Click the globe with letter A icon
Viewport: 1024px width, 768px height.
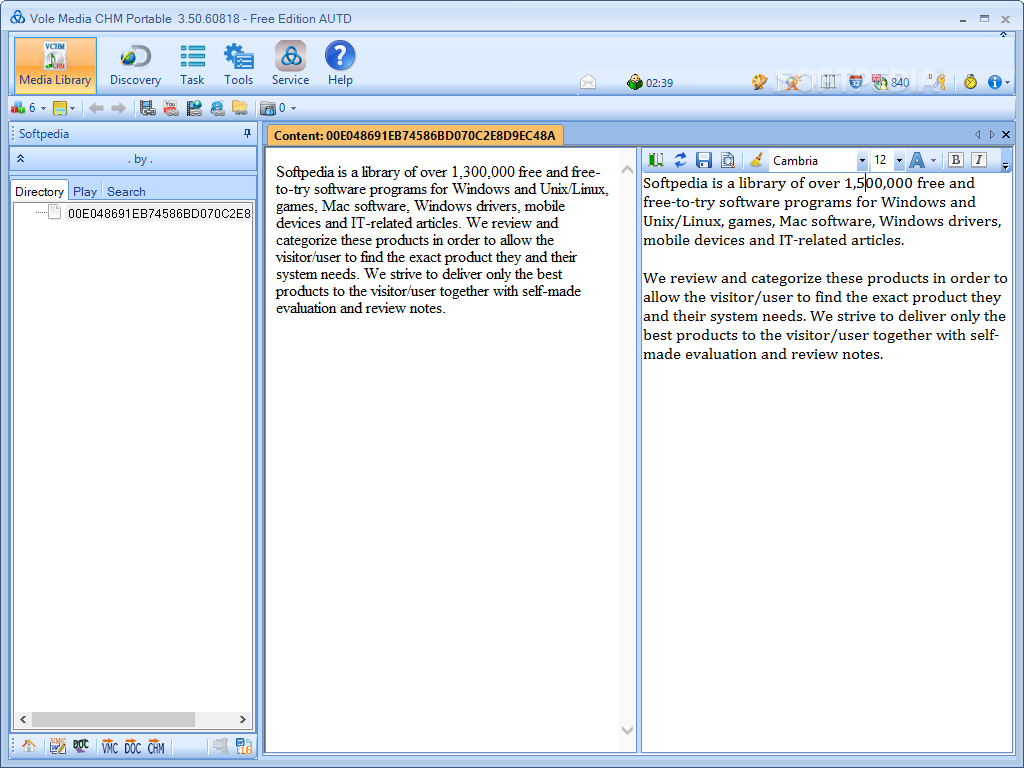(x=793, y=82)
